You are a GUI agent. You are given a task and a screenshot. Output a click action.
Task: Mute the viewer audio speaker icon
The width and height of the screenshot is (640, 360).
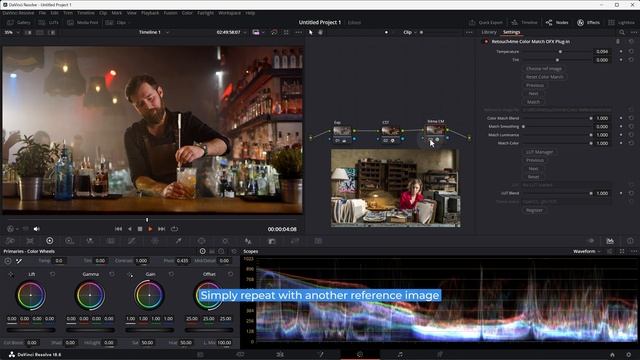pos(37,229)
